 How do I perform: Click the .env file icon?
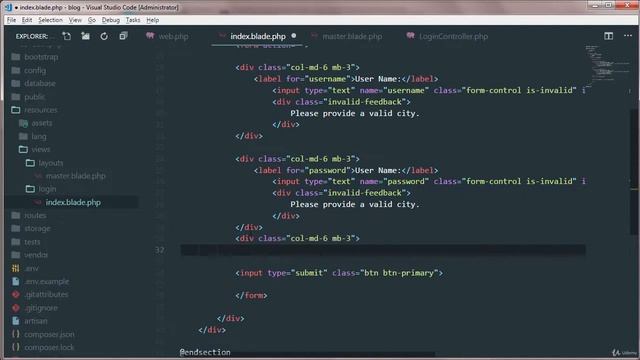pyautogui.click(x=16, y=268)
